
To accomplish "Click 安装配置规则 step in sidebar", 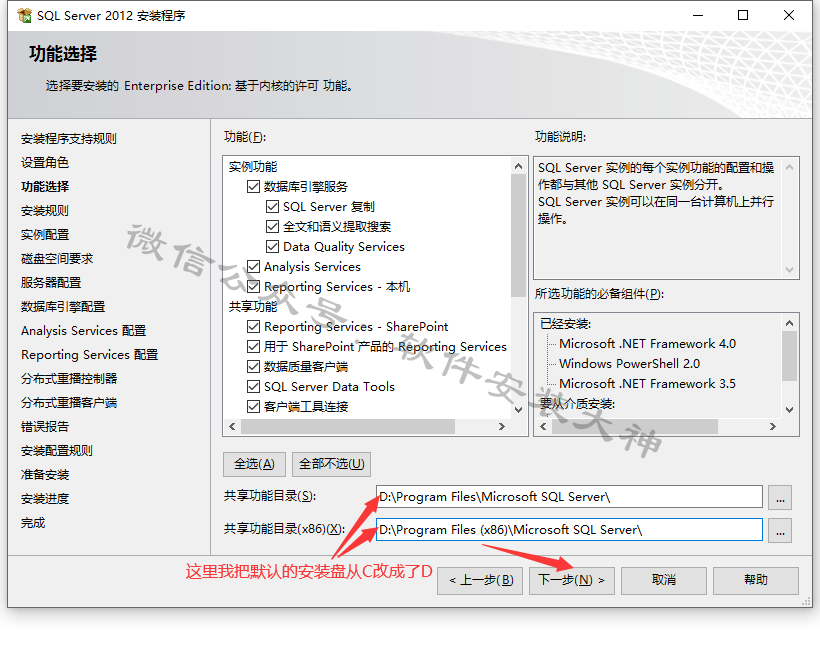I will 57,451.
